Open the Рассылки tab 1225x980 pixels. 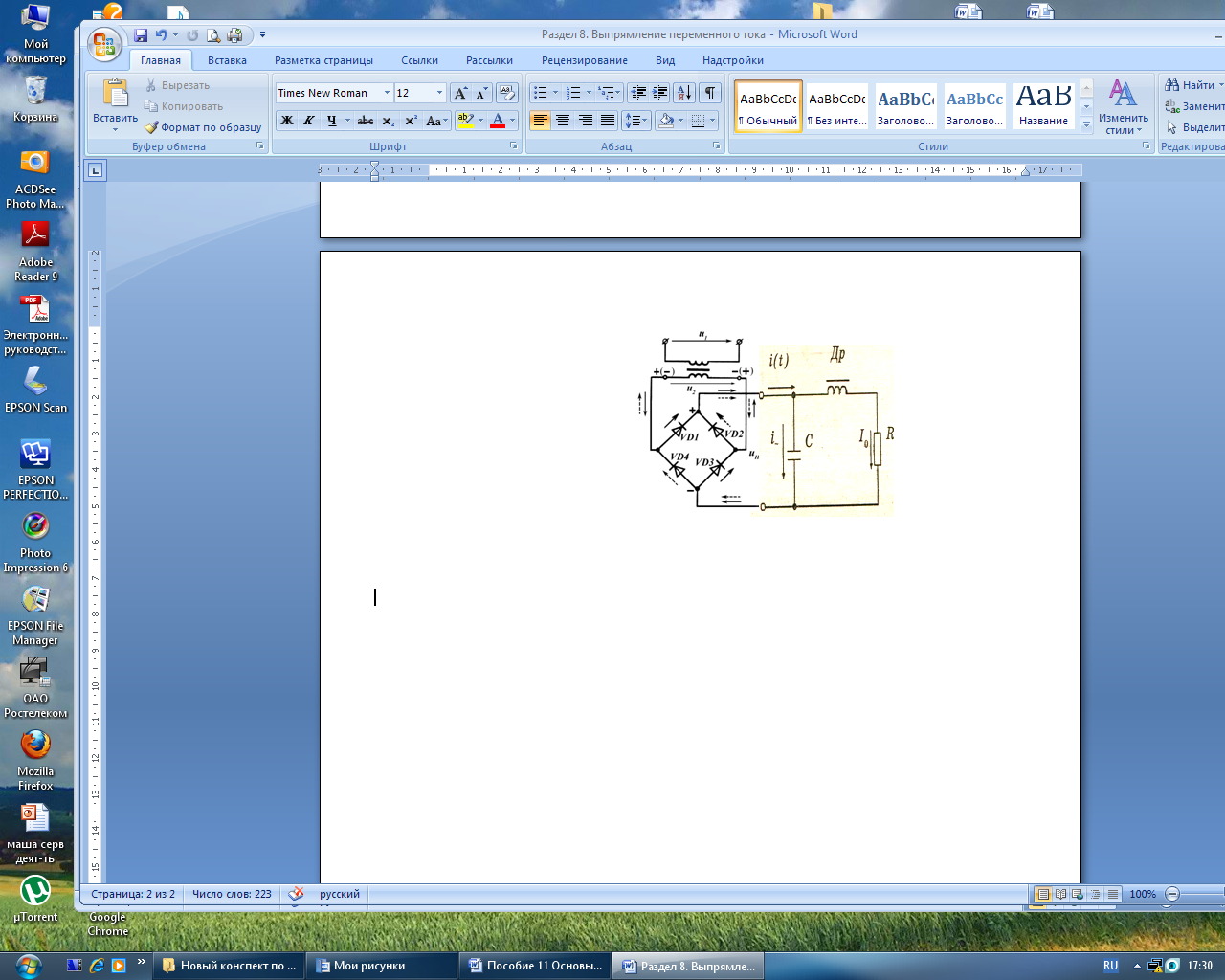tap(489, 60)
